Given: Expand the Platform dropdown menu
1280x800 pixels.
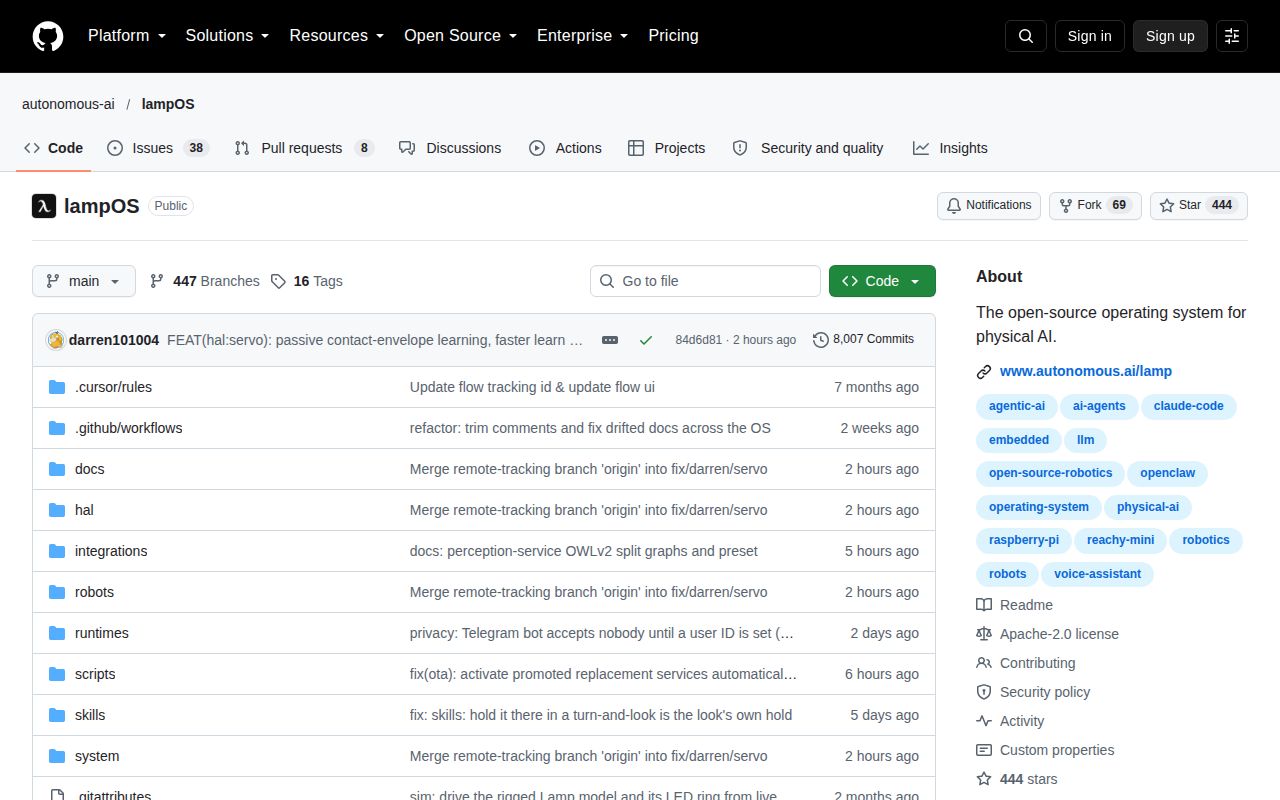Looking at the screenshot, I should pos(127,36).
